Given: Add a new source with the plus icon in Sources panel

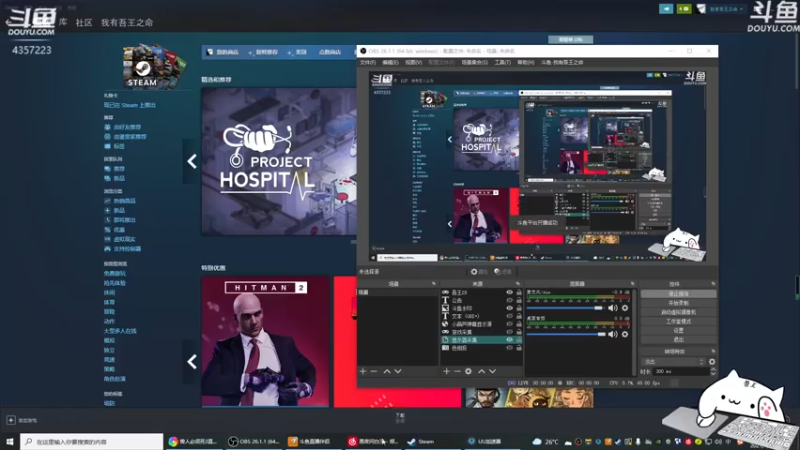Looking at the screenshot, I should [x=446, y=371].
